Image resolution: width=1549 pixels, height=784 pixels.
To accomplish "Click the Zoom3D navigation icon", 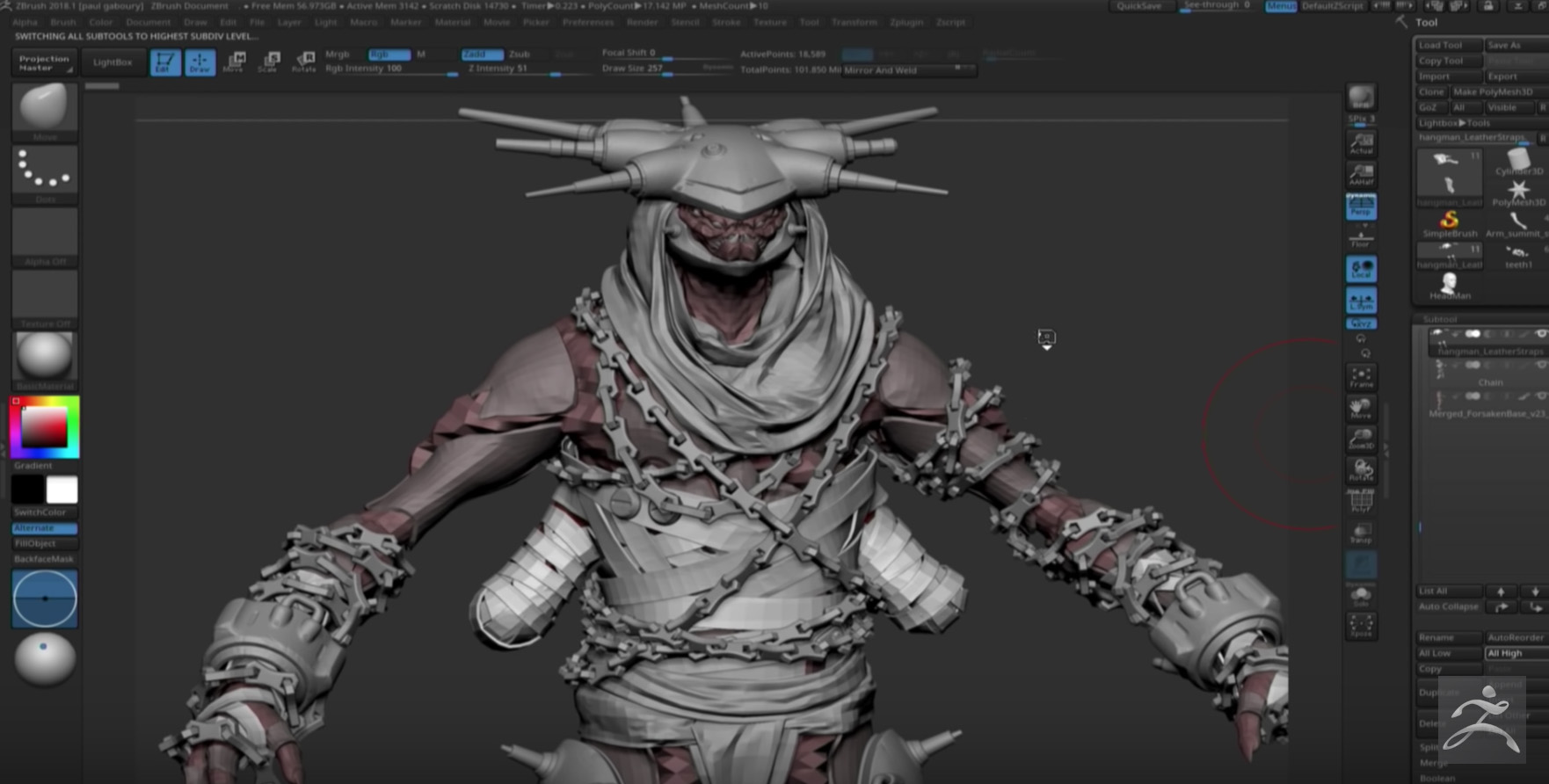I will click(x=1361, y=439).
